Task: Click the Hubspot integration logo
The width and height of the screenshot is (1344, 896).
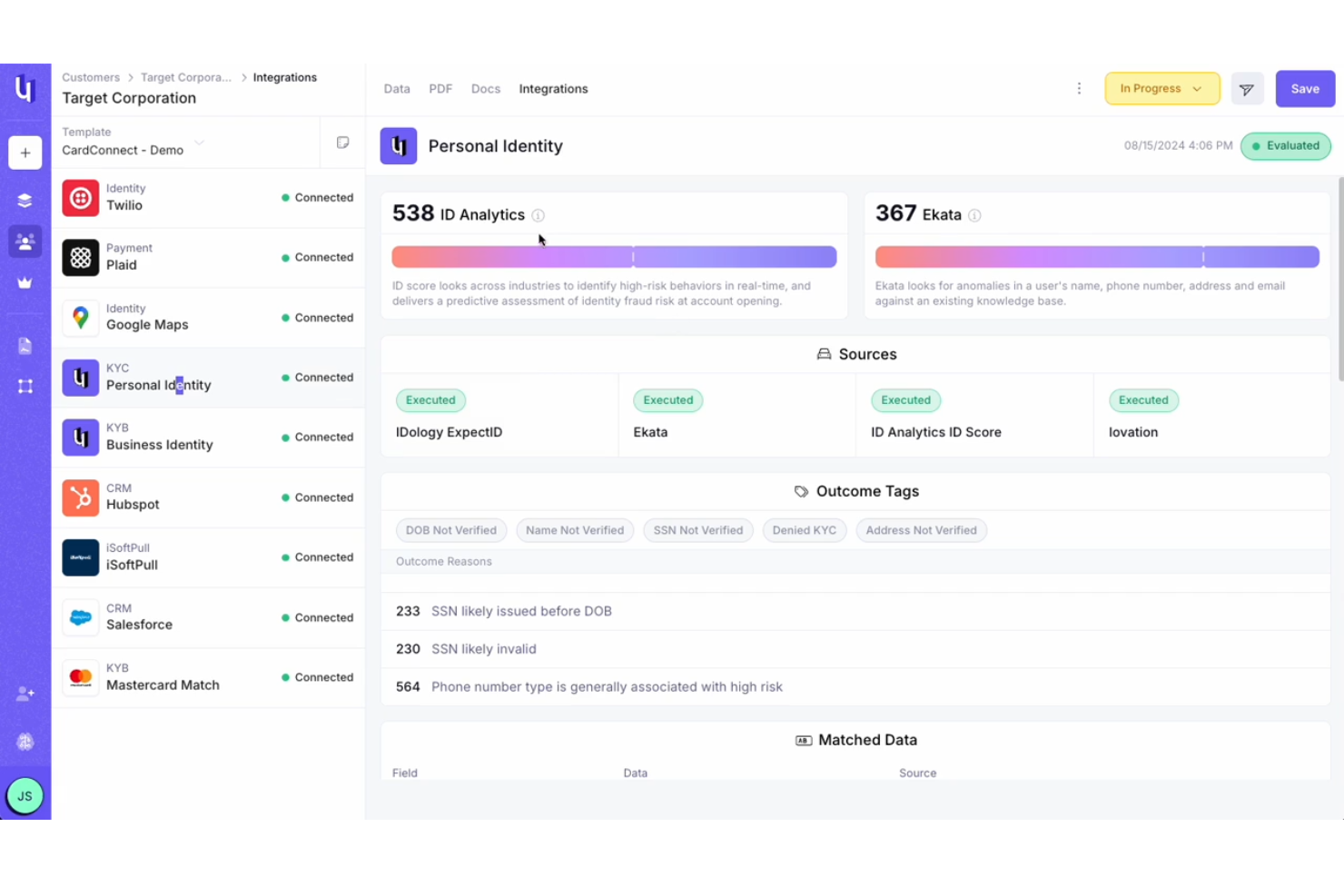Action: pyautogui.click(x=81, y=497)
